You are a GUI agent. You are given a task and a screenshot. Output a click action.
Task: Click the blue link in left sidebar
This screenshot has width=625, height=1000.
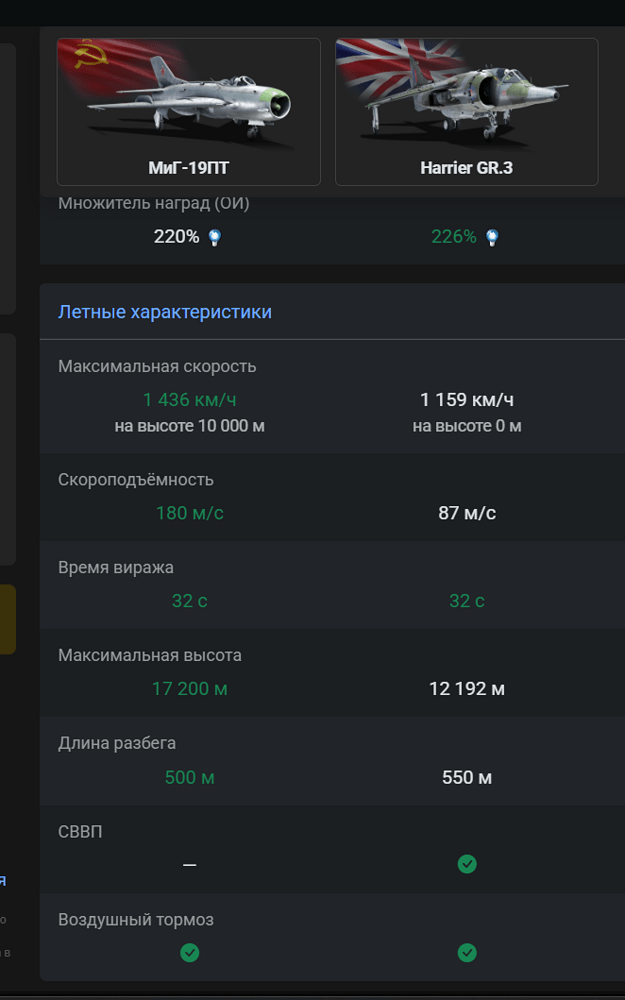pyautogui.click(x=3, y=881)
